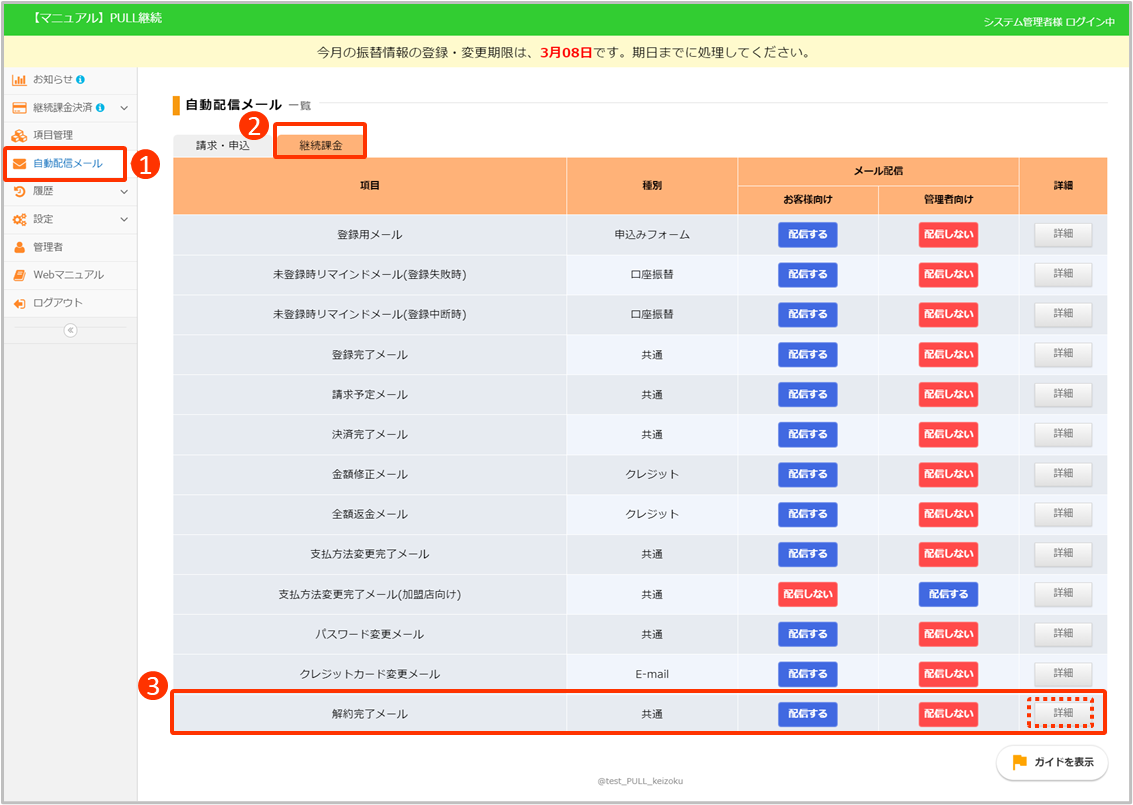Click the 管理者 person icon
Screen dimensions: 1133x805
[x=19, y=247]
